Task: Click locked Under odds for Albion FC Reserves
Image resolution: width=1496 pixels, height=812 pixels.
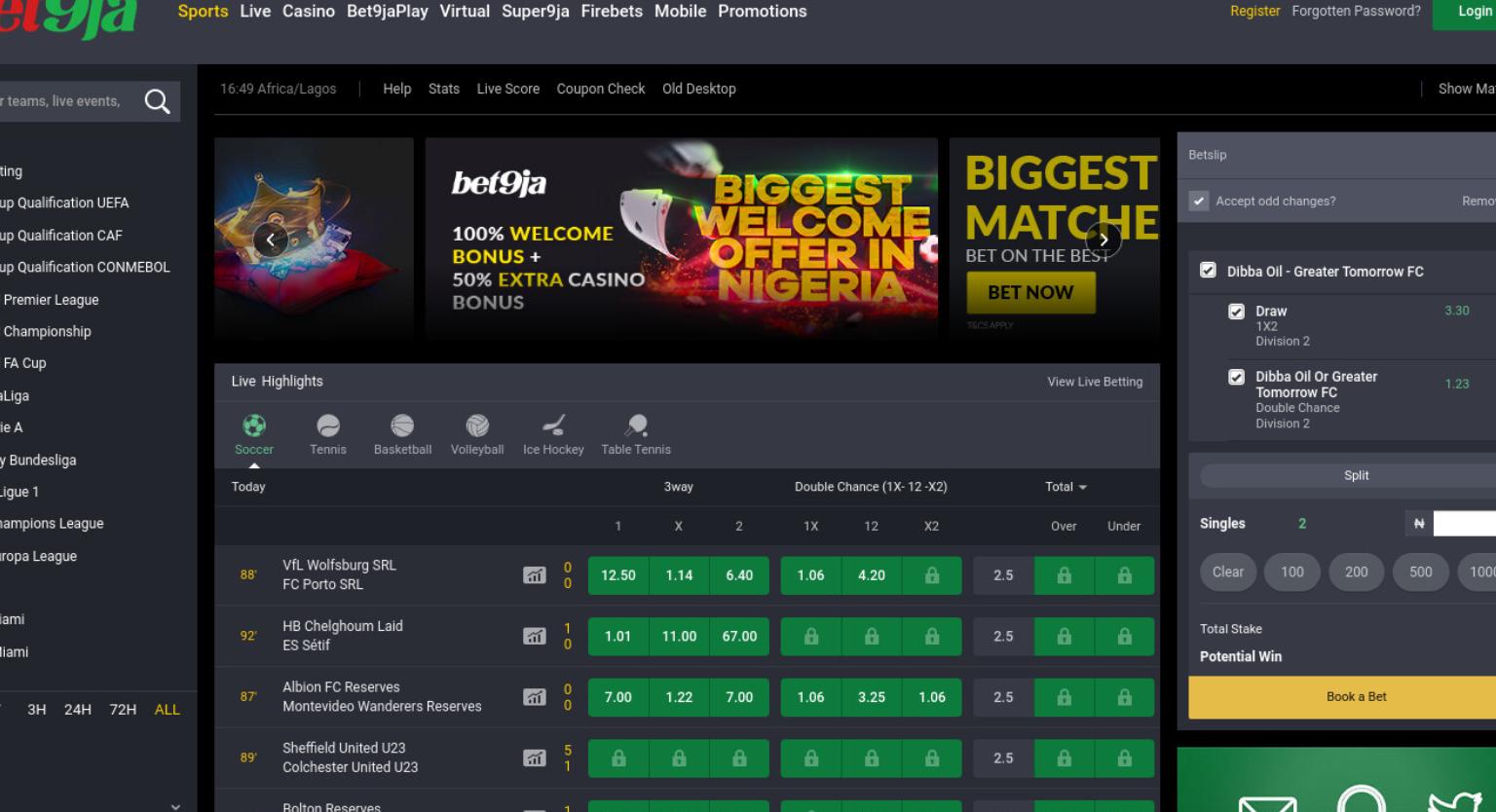Action: click(1124, 697)
